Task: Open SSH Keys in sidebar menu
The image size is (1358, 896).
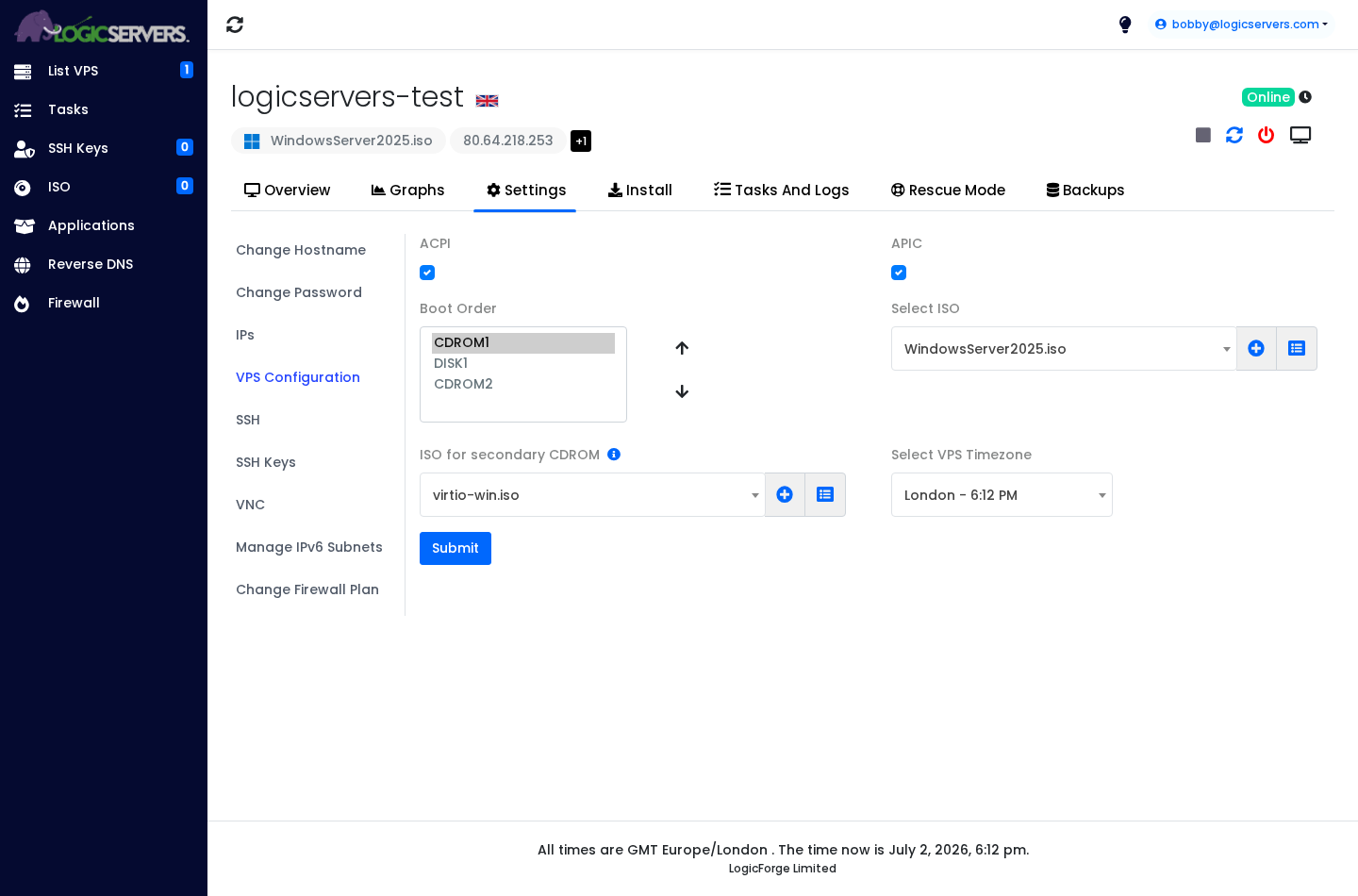Action: [104, 148]
